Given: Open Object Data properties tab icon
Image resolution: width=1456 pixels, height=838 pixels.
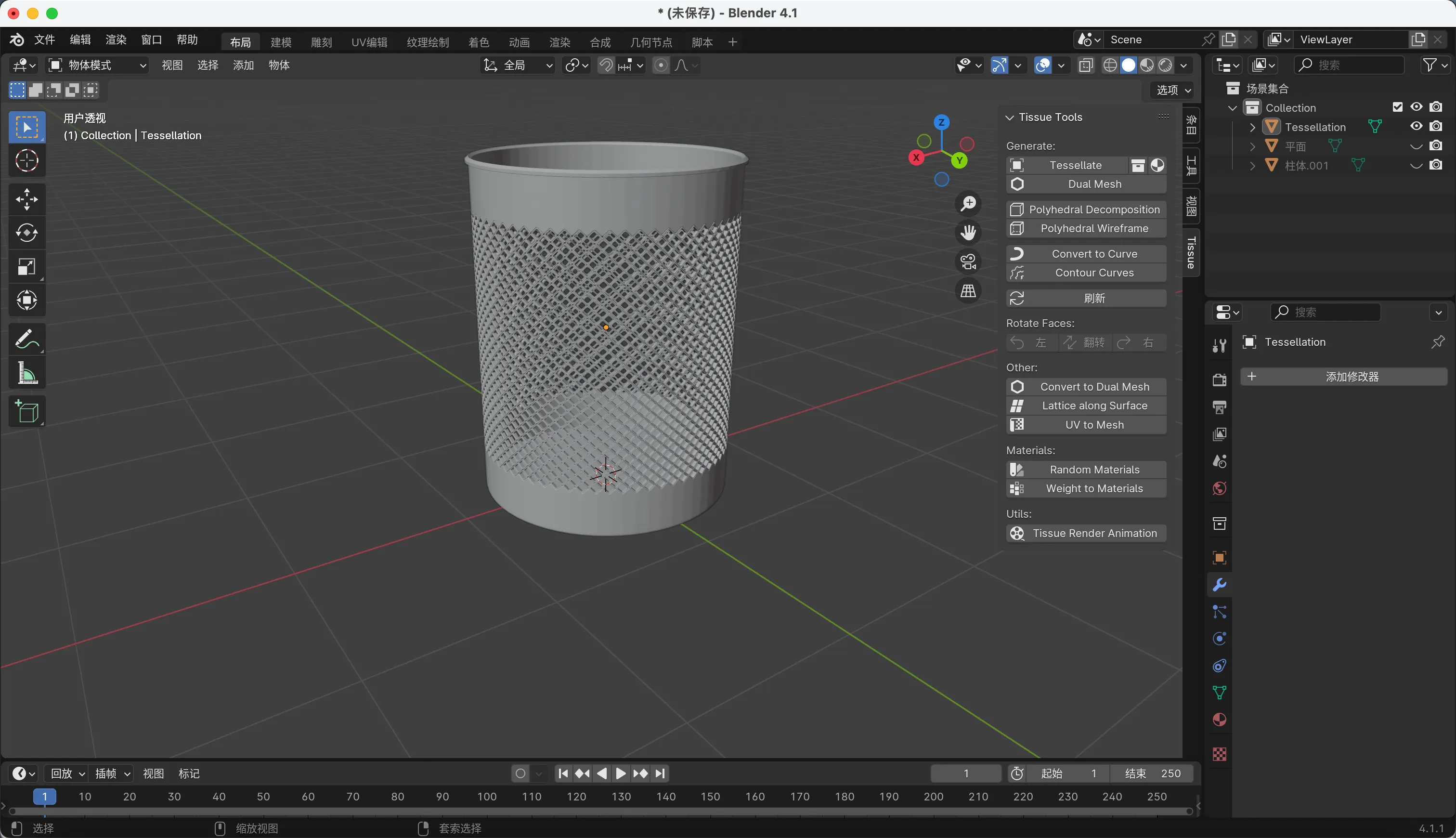Looking at the screenshot, I should point(1219,693).
